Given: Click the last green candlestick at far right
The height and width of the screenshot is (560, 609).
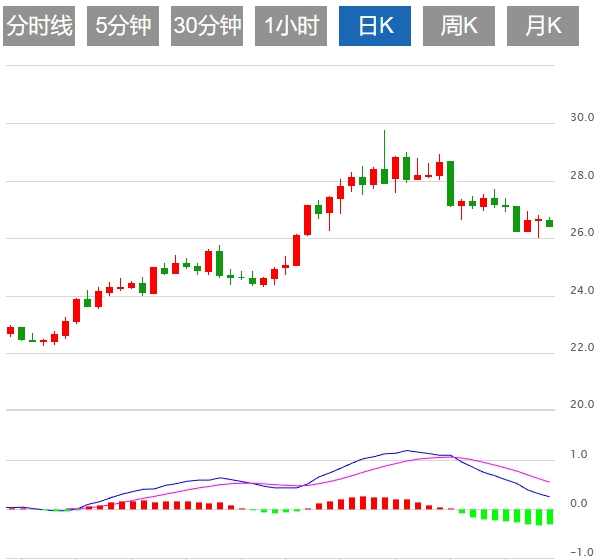Looking at the screenshot, I should [x=549, y=223].
